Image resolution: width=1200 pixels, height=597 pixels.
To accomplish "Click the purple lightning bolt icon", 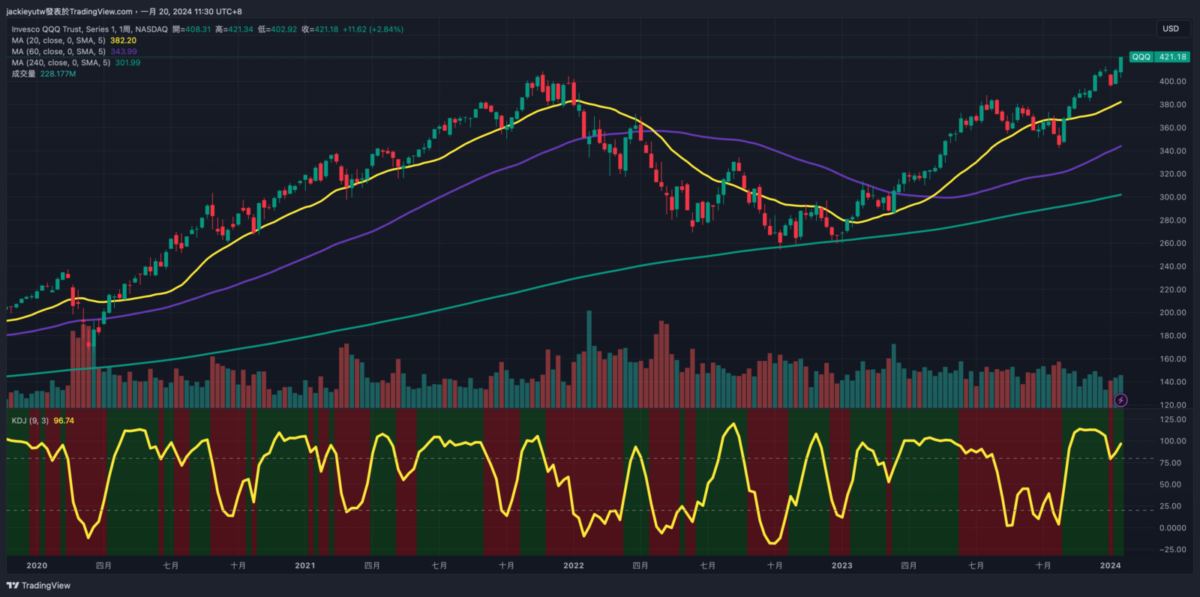I will 1121,400.
